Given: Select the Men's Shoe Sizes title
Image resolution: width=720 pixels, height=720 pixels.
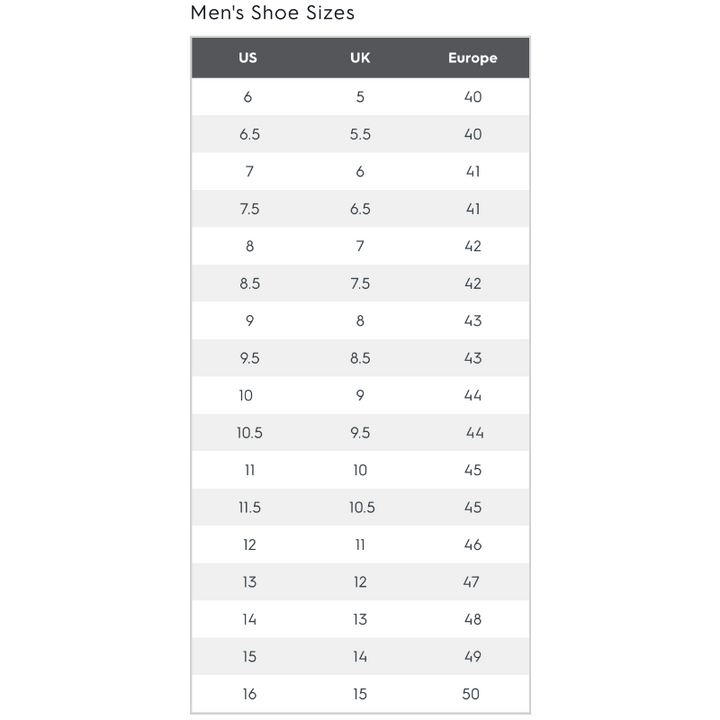Looking at the screenshot, I should tap(272, 13).
